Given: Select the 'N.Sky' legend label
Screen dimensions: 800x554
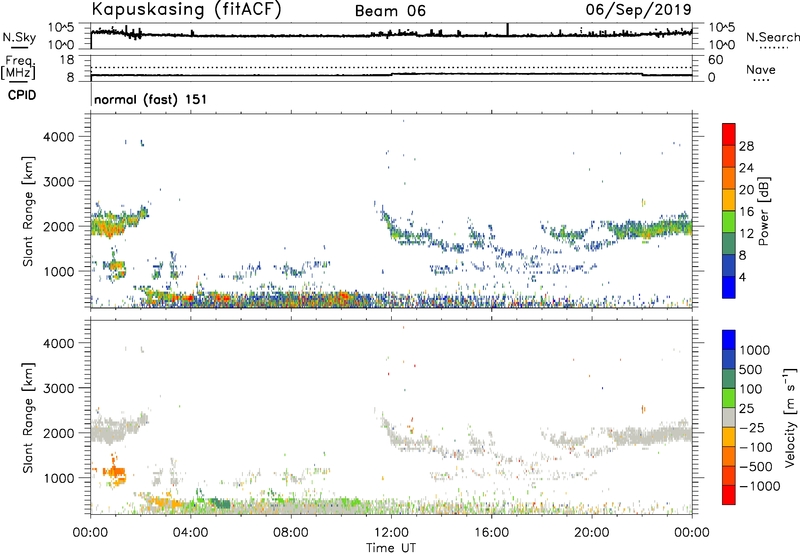Looking at the screenshot, I should [x=19, y=37].
